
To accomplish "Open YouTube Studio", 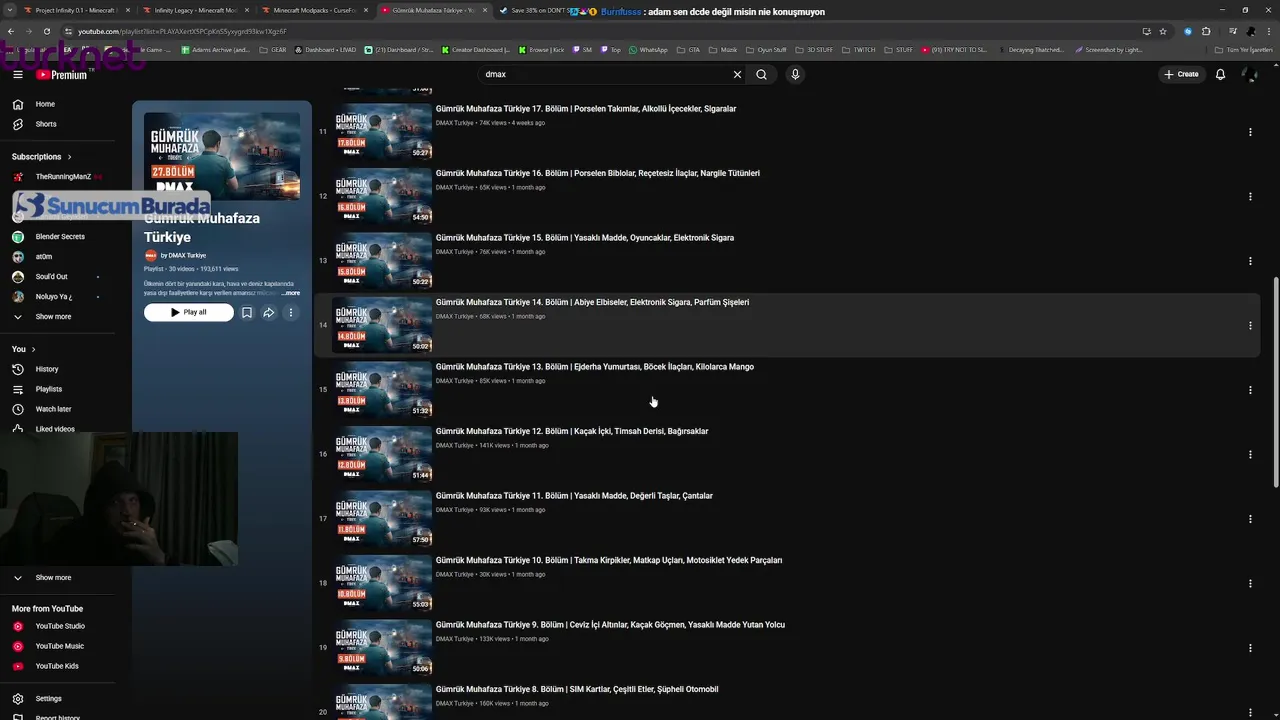I will 59,626.
